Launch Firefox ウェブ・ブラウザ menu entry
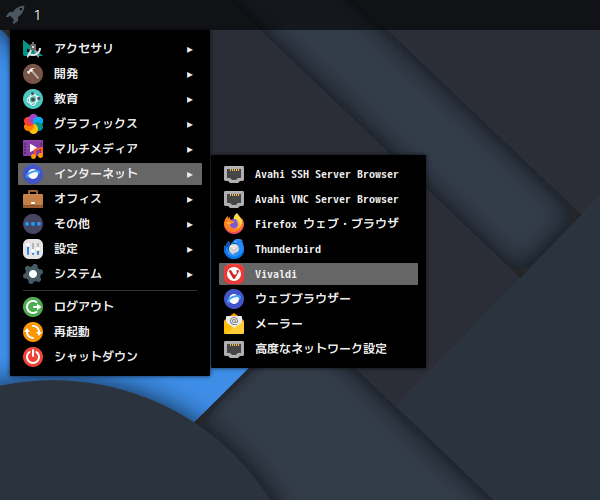 coord(318,224)
